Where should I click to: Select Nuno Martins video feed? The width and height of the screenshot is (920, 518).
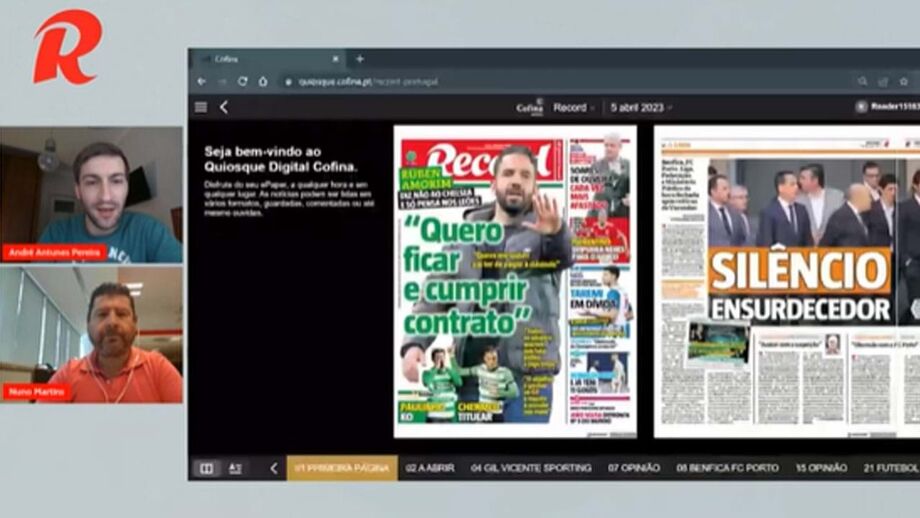[92, 335]
